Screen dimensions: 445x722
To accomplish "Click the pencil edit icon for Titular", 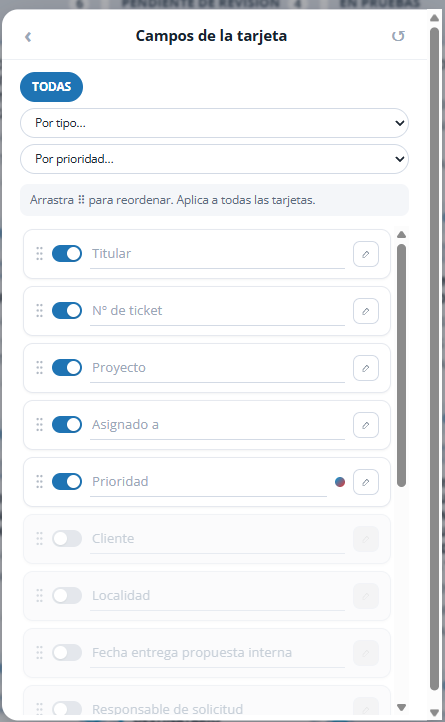I will coord(366,254).
